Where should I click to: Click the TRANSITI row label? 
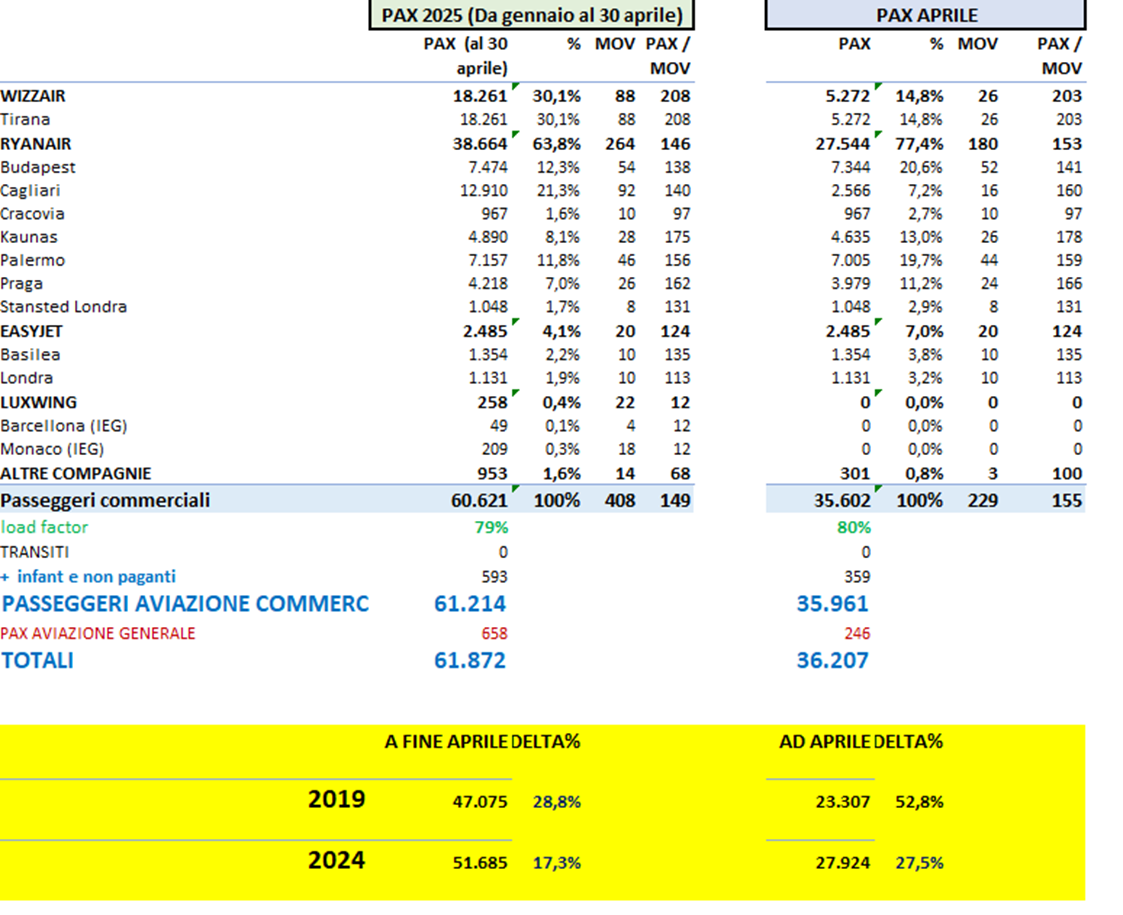point(35,553)
